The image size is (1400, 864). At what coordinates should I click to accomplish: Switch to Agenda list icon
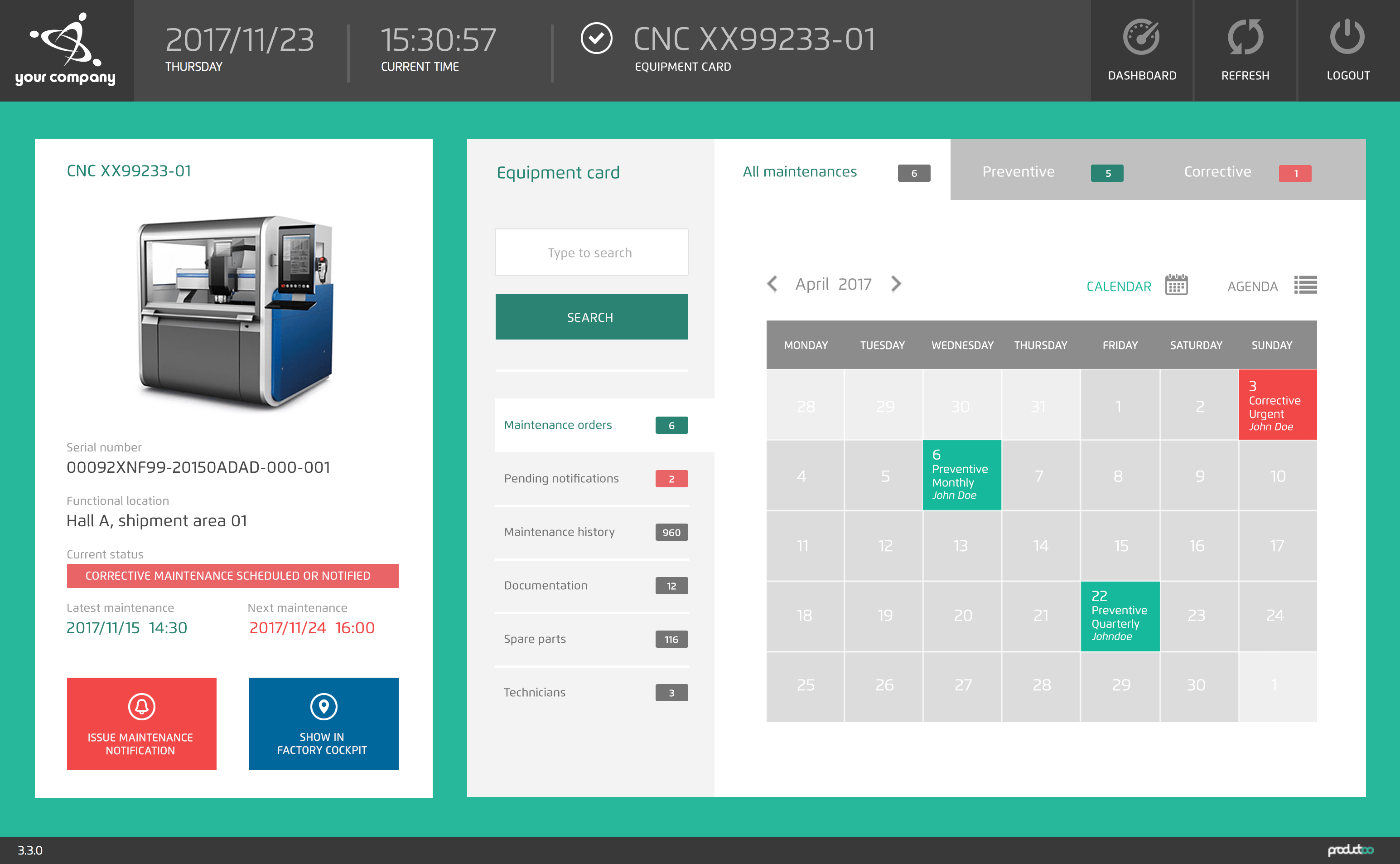coord(1305,285)
